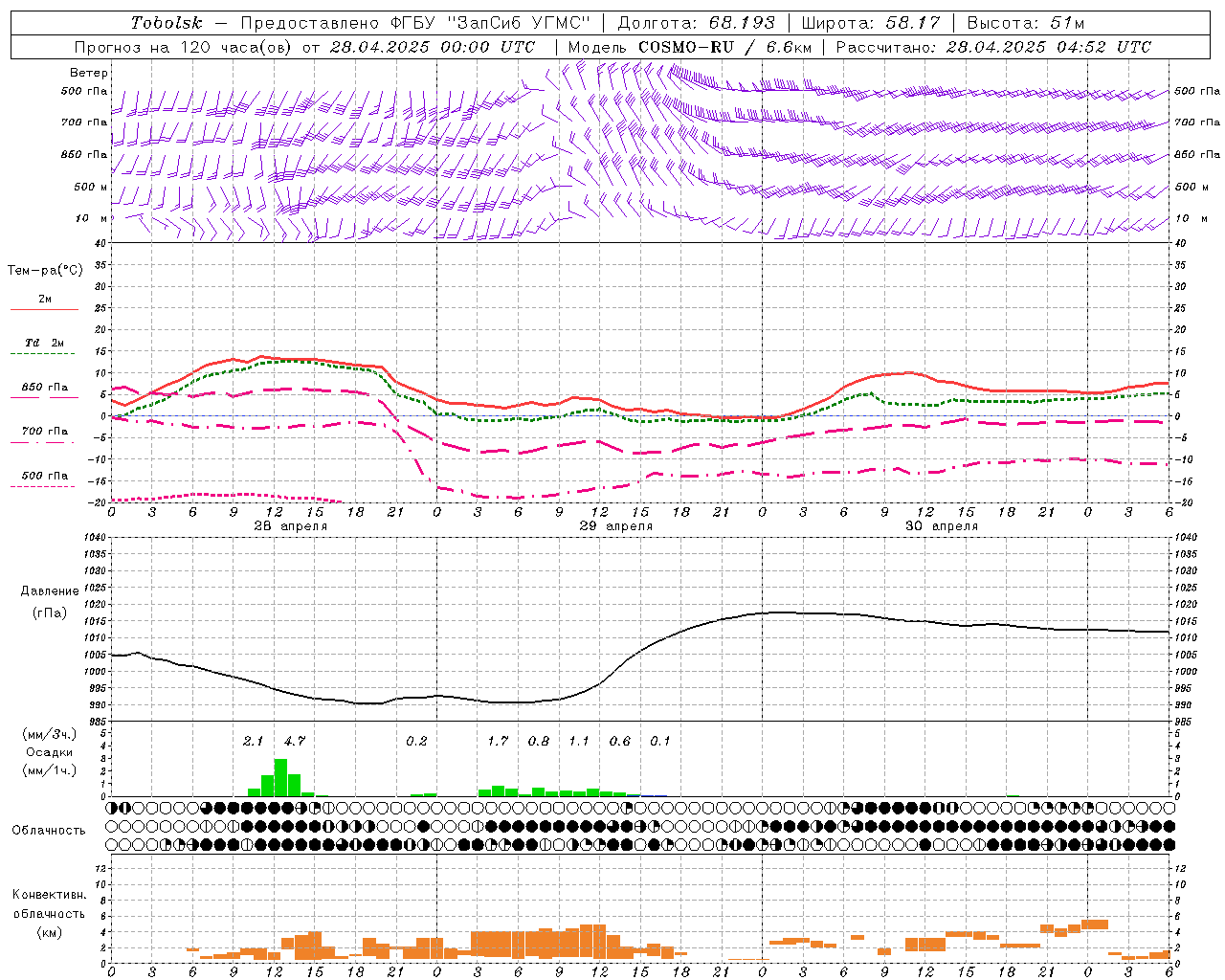Click the Ветер wind panel label
Image resolution: width=1225 pixels, height=980 pixels.
(89, 73)
